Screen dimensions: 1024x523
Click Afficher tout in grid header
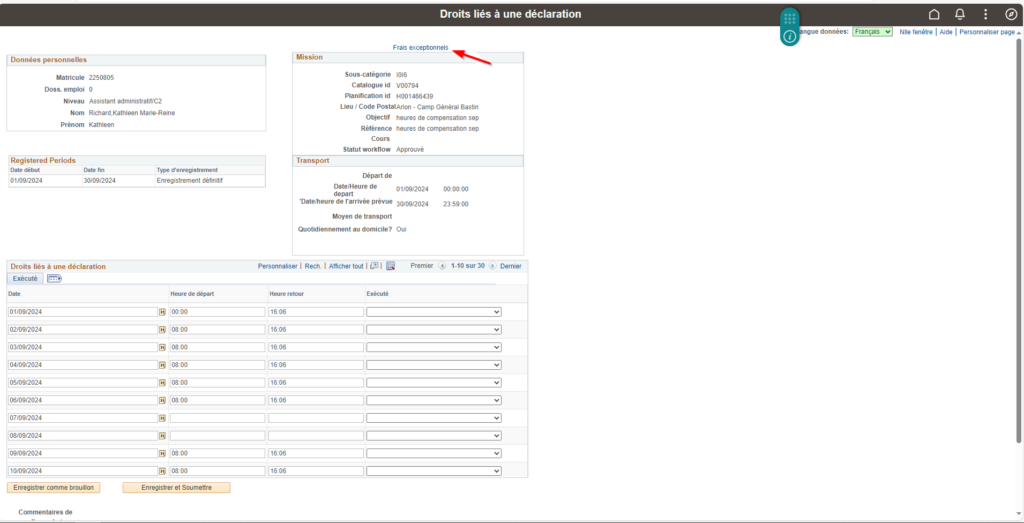click(x=346, y=266)
